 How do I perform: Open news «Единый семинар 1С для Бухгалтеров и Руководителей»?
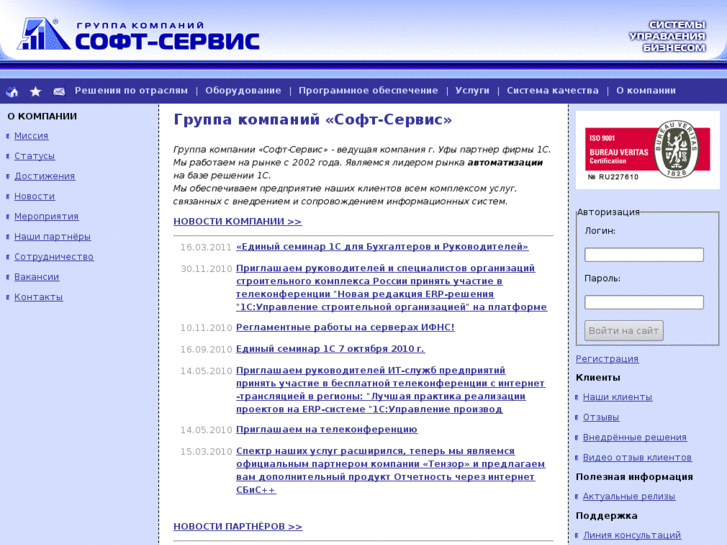[x=382, y=247]
